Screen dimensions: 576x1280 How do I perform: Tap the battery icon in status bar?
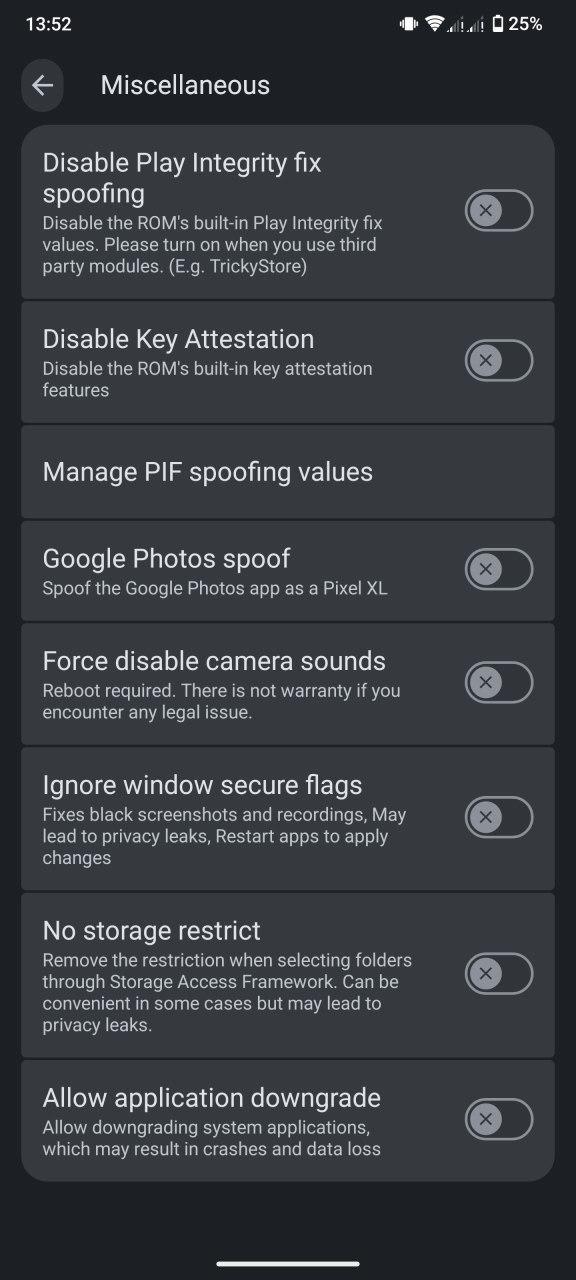point(498,24)
